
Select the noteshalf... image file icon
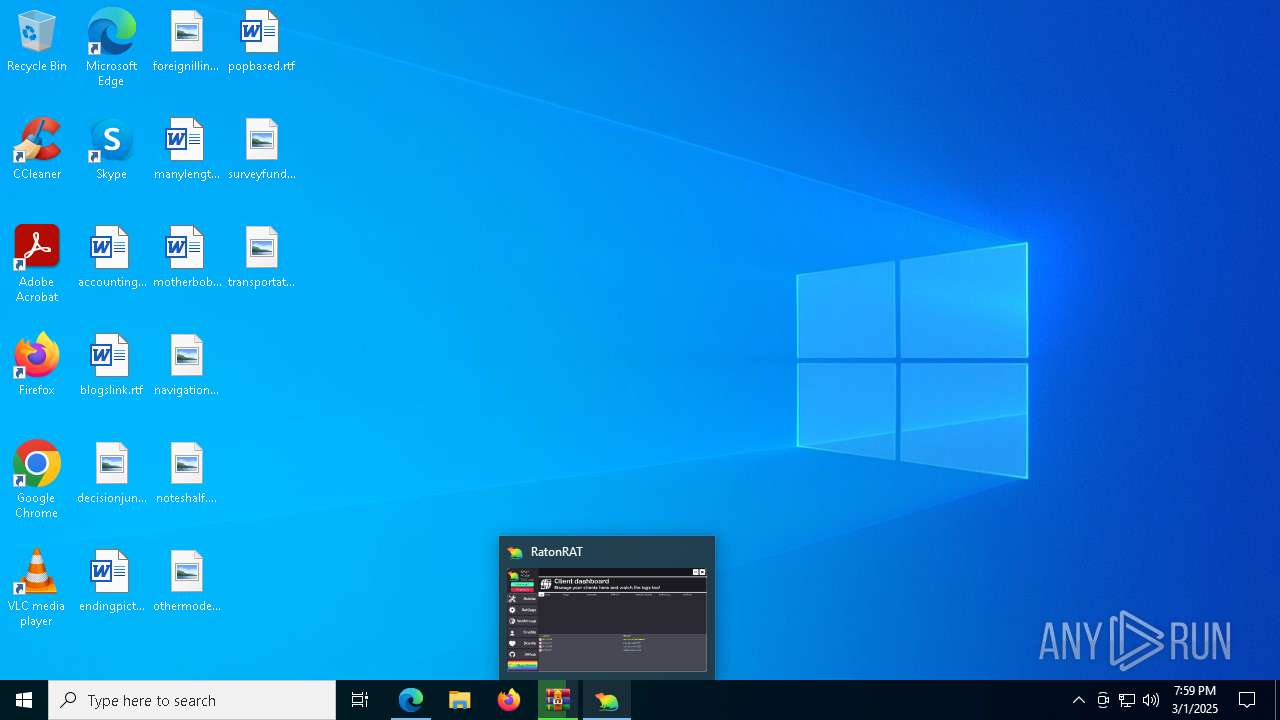coord(186,474)
